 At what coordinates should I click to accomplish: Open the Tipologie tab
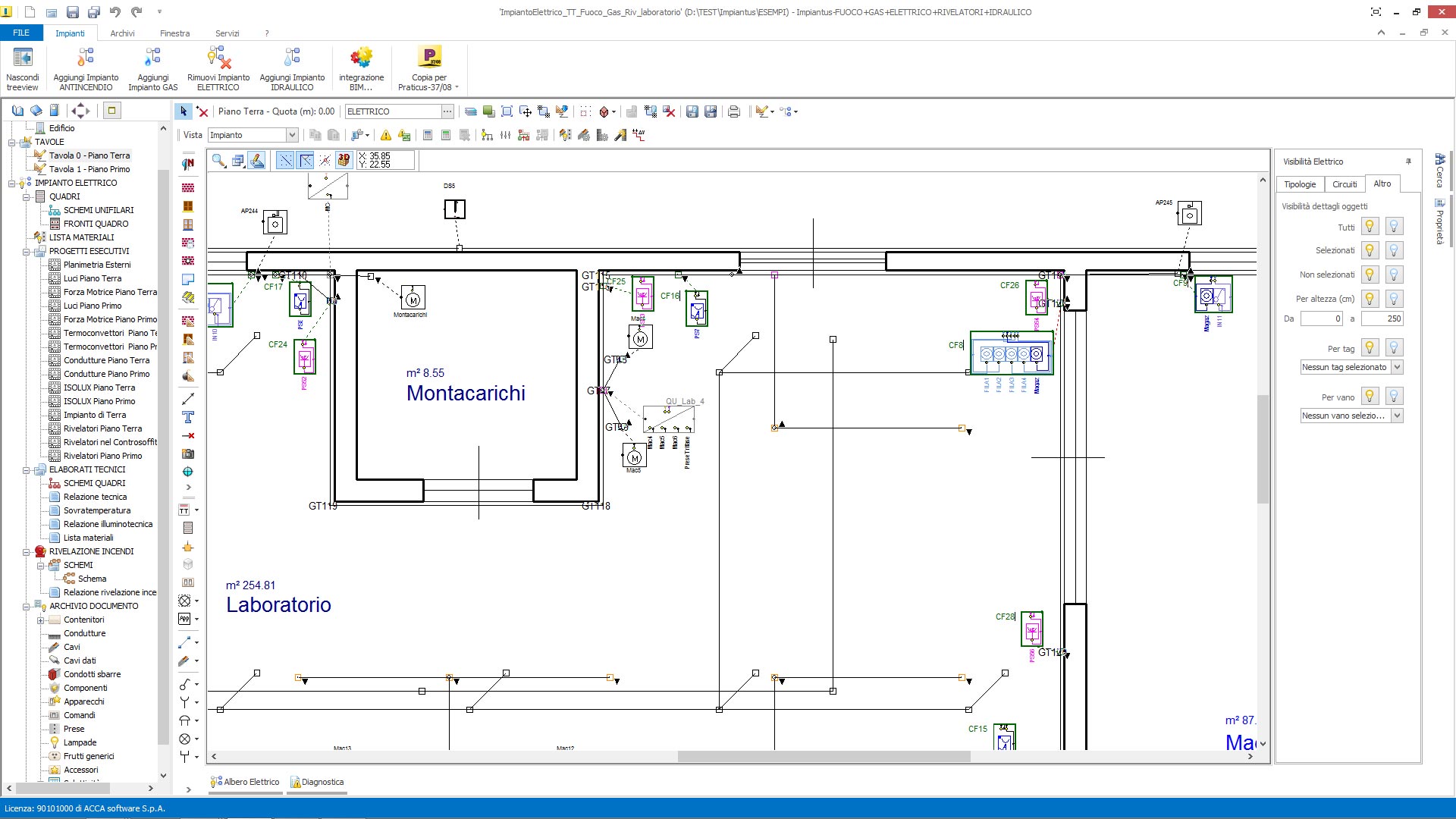[x=1300, y=184]
